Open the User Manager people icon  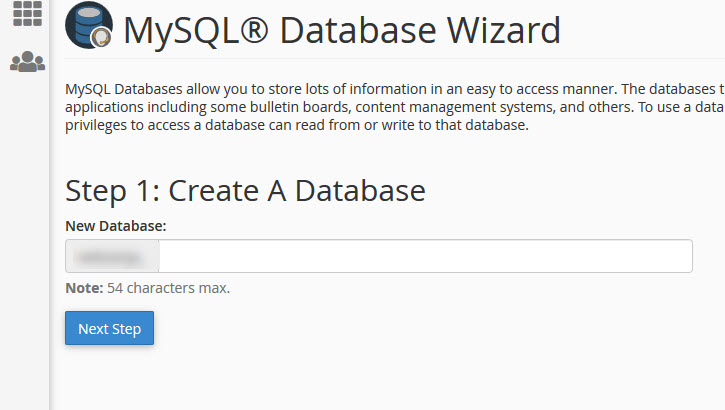click(27, 61)
